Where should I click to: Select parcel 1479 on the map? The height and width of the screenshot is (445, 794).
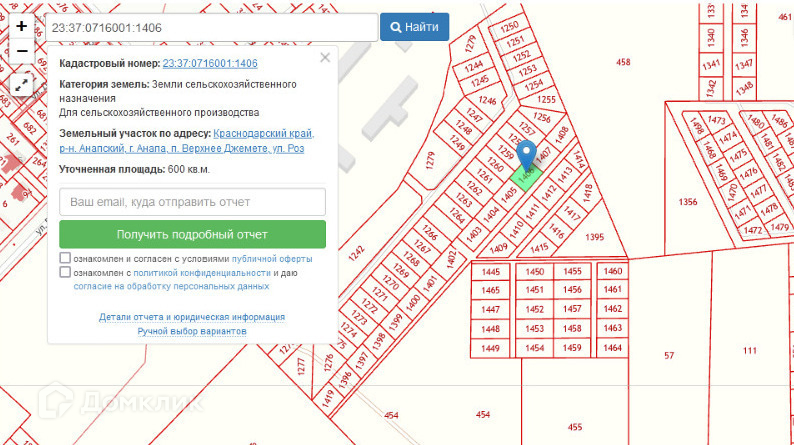[x=780, y=227]
